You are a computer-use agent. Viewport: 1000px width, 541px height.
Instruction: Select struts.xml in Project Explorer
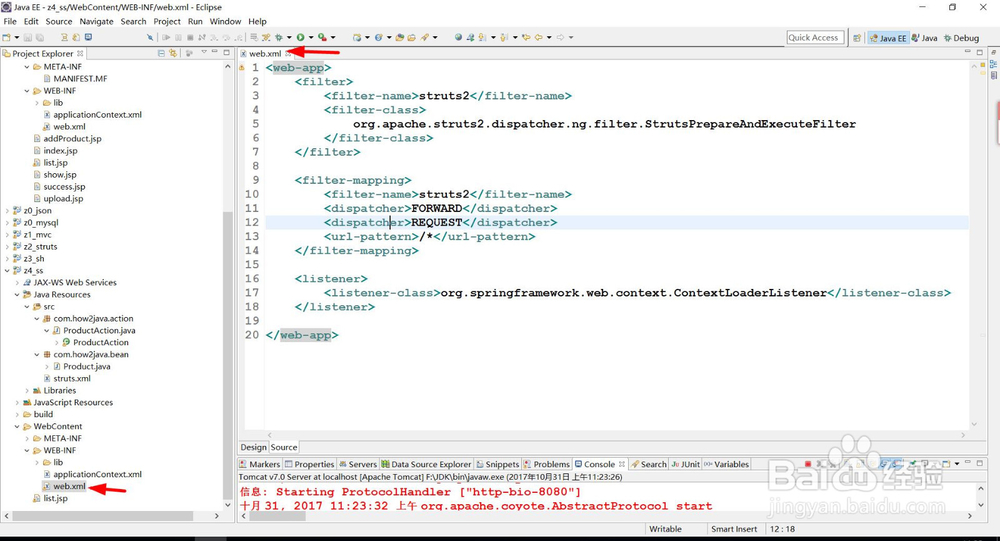[71, 378]
